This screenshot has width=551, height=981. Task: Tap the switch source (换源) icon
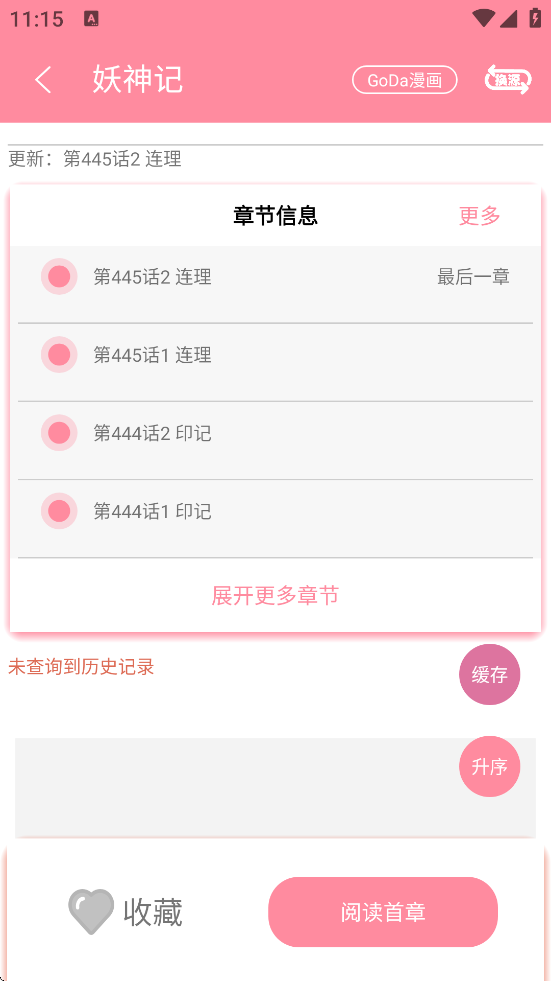[x=508, y=80]
